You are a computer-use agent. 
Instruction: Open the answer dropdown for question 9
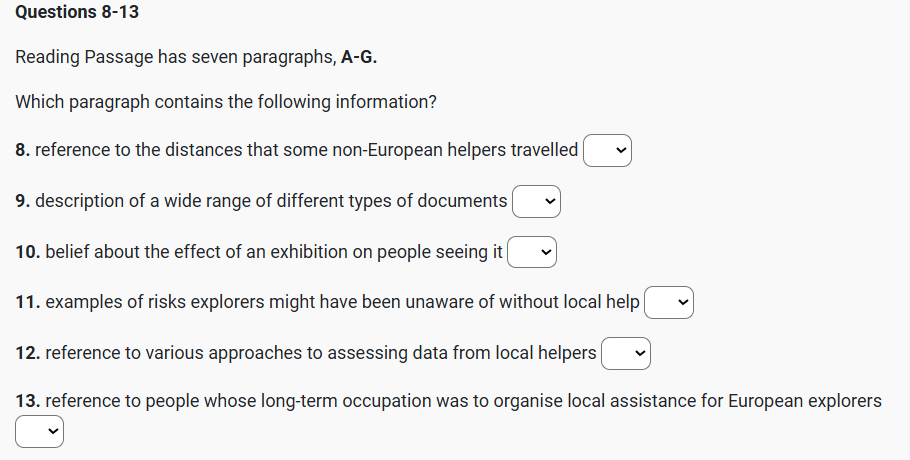point(537,202)
